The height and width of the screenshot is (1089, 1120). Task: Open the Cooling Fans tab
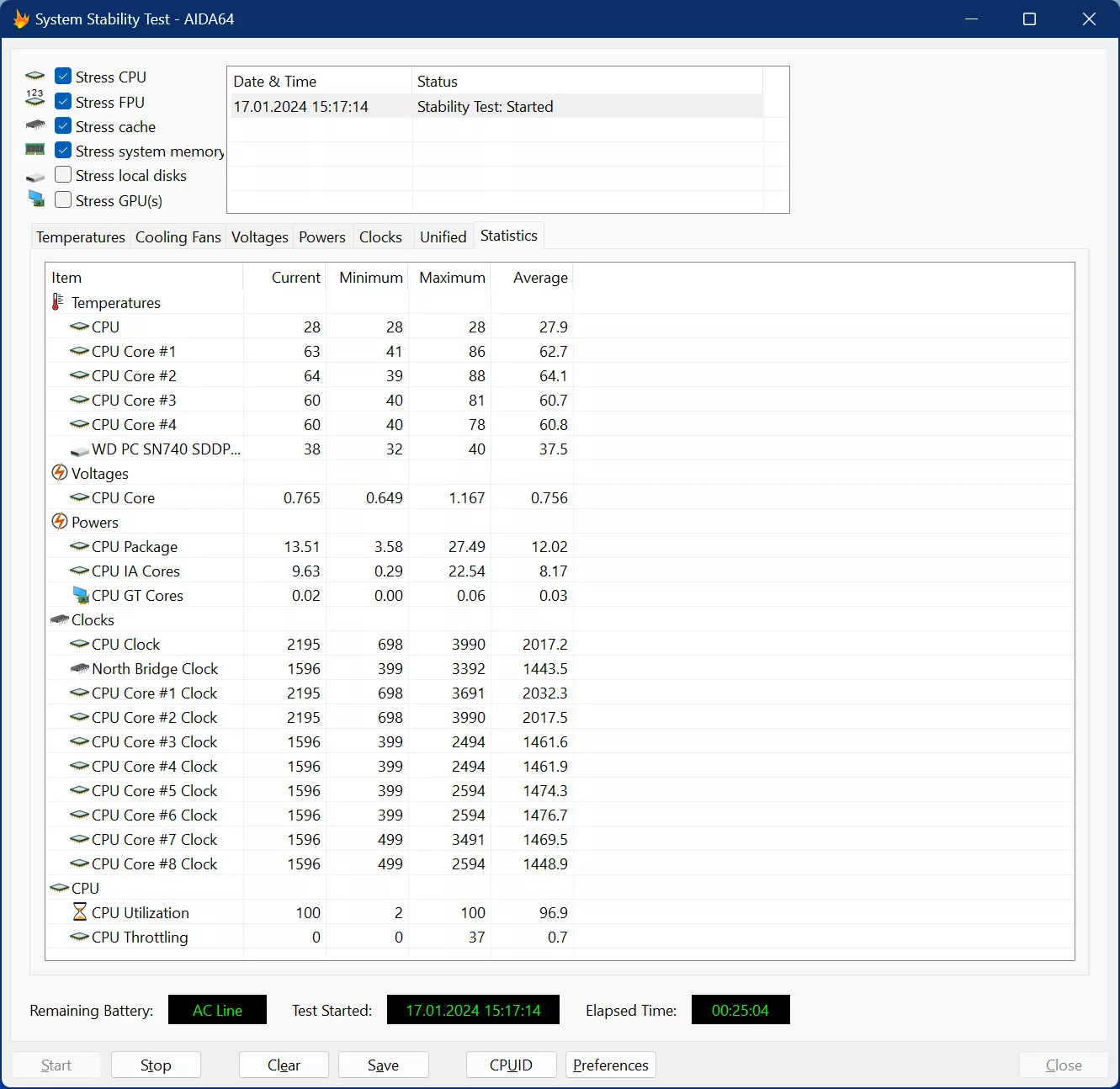pos(178,237)
